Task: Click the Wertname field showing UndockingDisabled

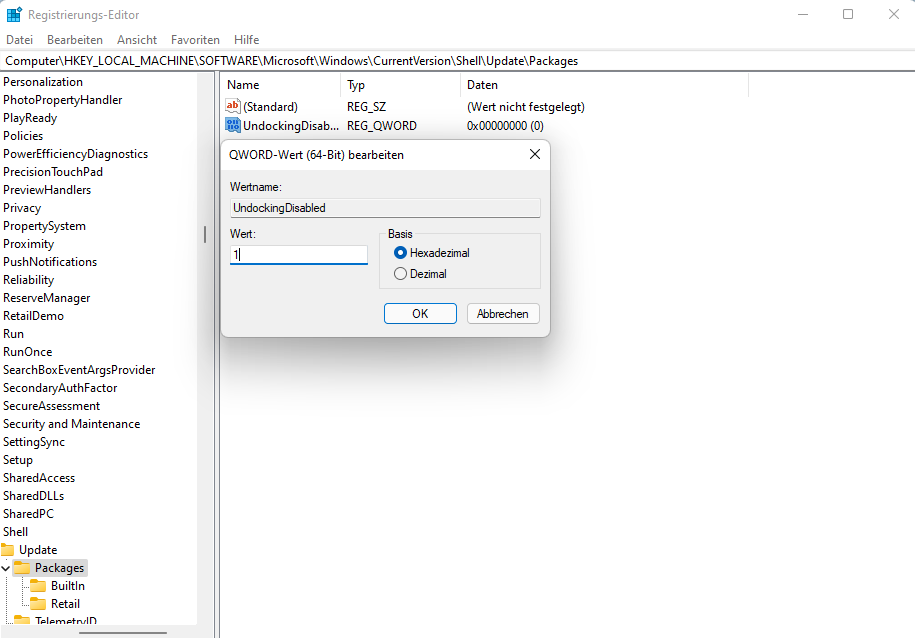Action: tap(385, 208)
